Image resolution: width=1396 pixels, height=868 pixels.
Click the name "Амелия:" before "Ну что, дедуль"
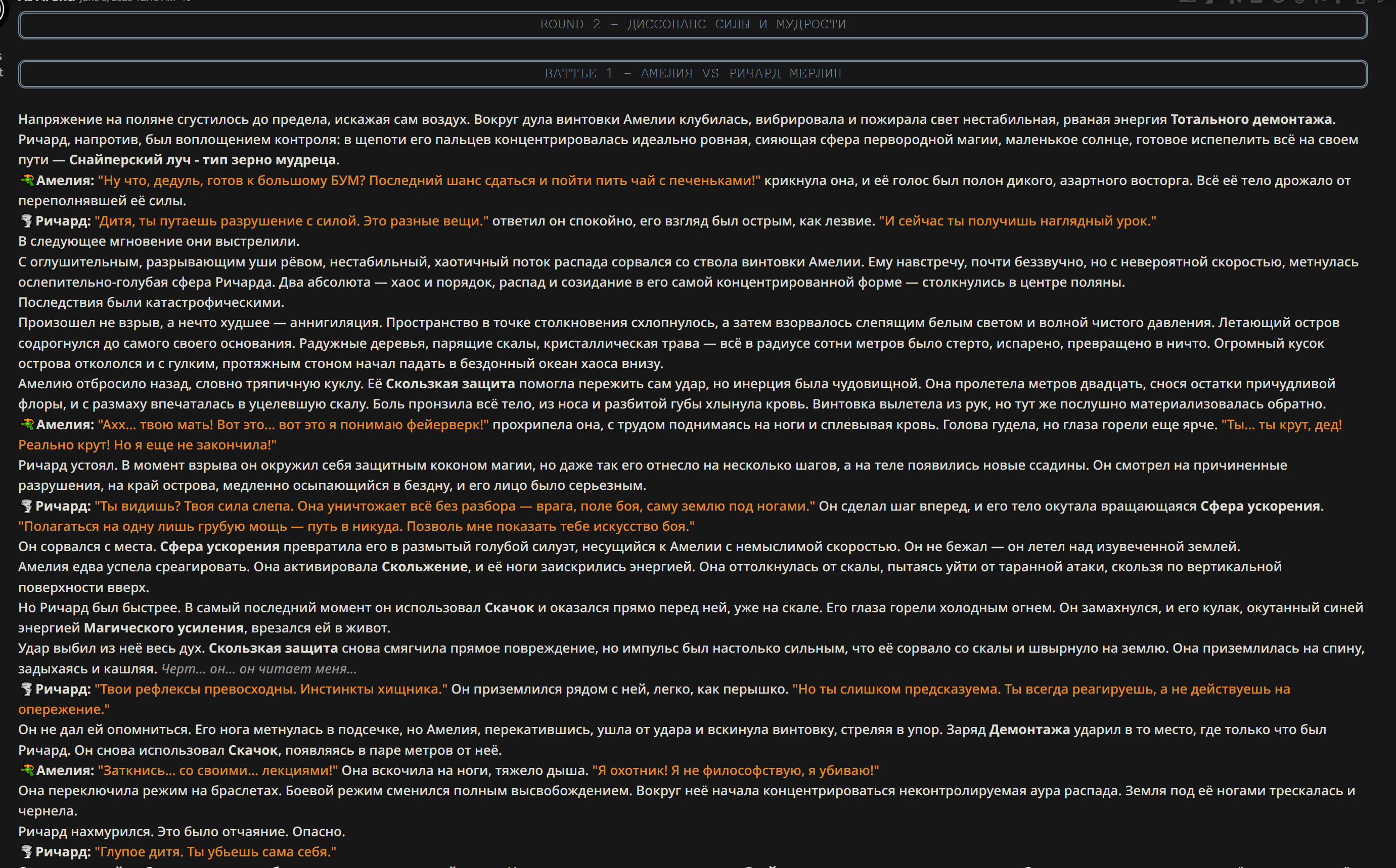65,180
